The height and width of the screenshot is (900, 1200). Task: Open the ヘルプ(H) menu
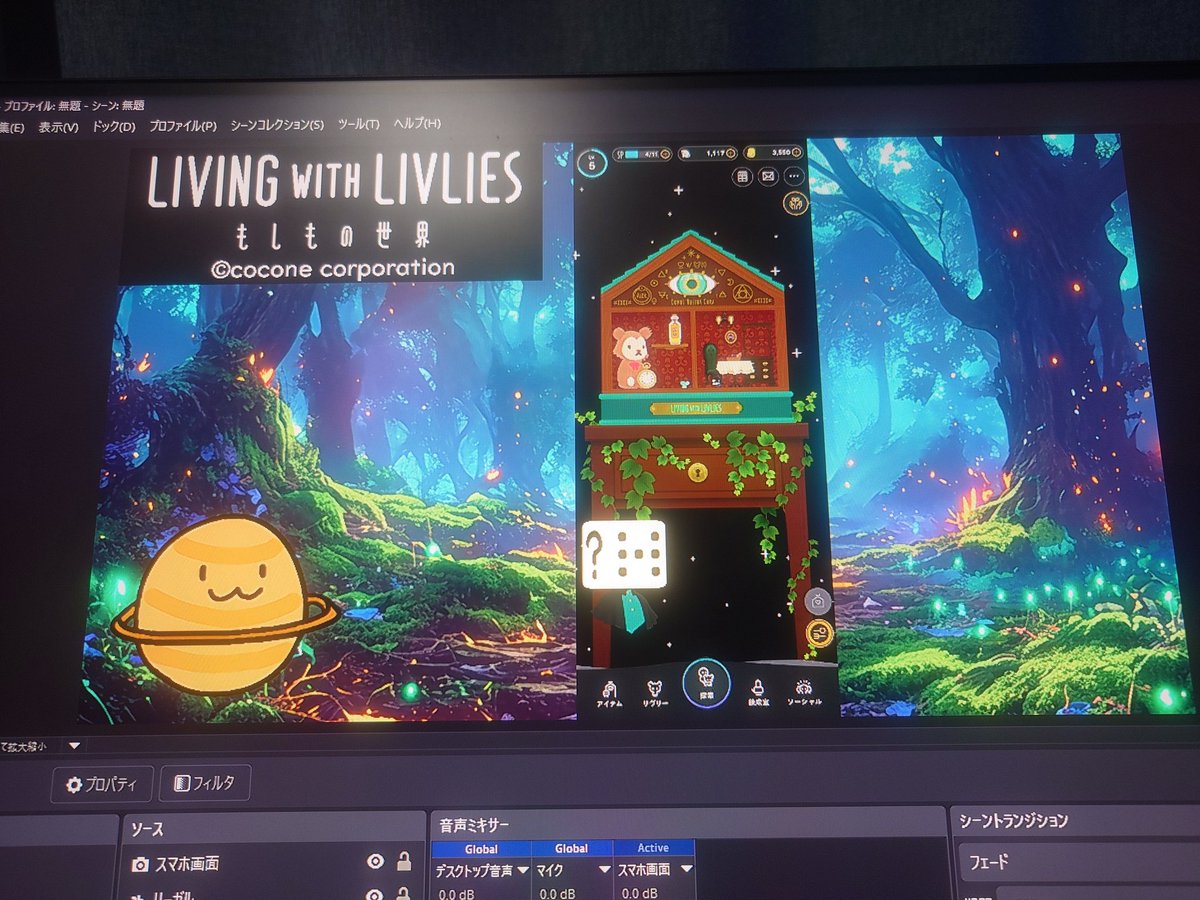pos(417,123)
